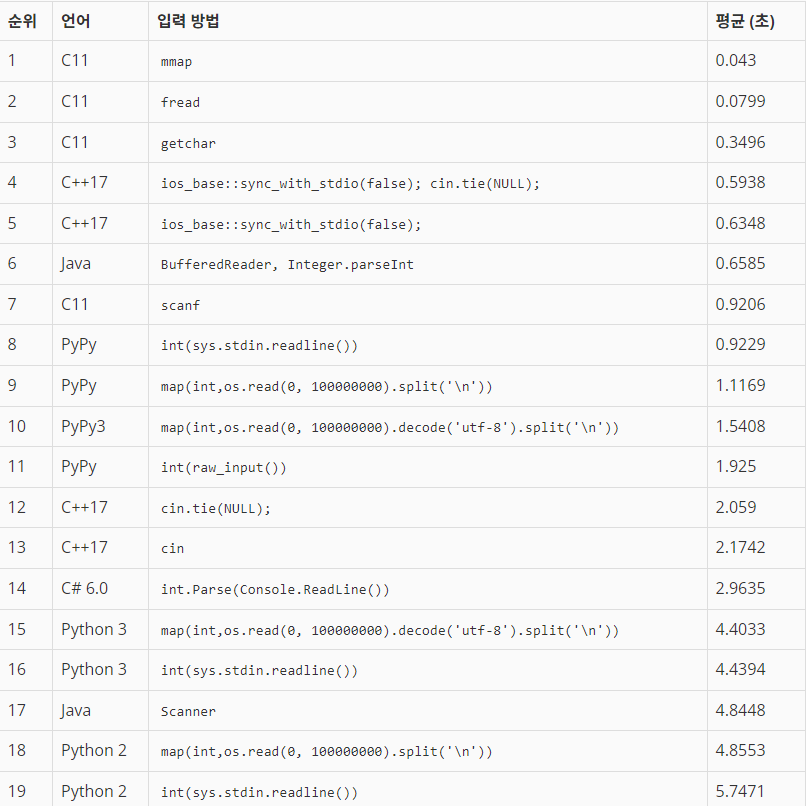This screenshot has width=806, height=806.
Task: Click the 1.1169 average time value
Action: 740,385
